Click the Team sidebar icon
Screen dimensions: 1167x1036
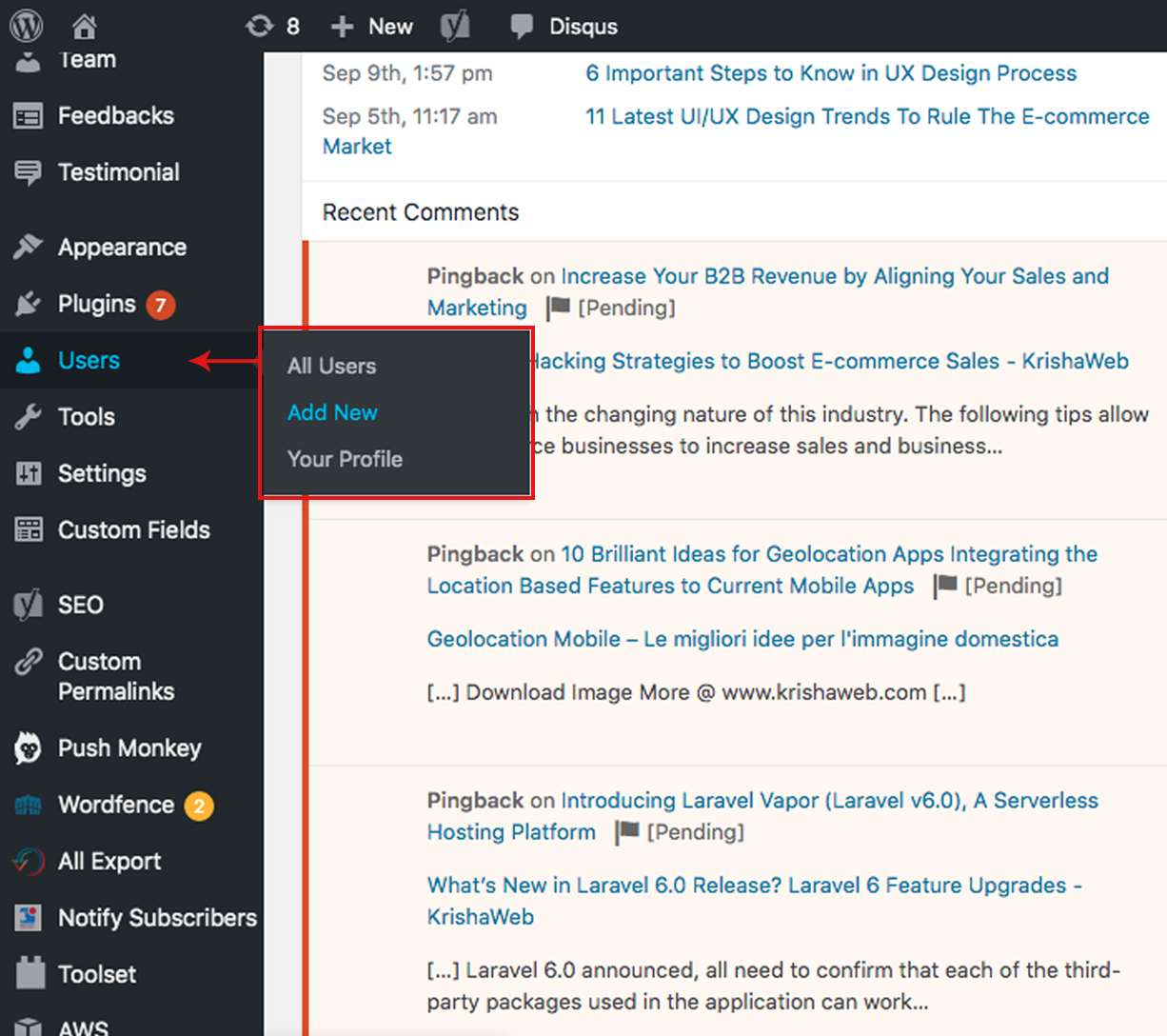(x=29, y=63)
